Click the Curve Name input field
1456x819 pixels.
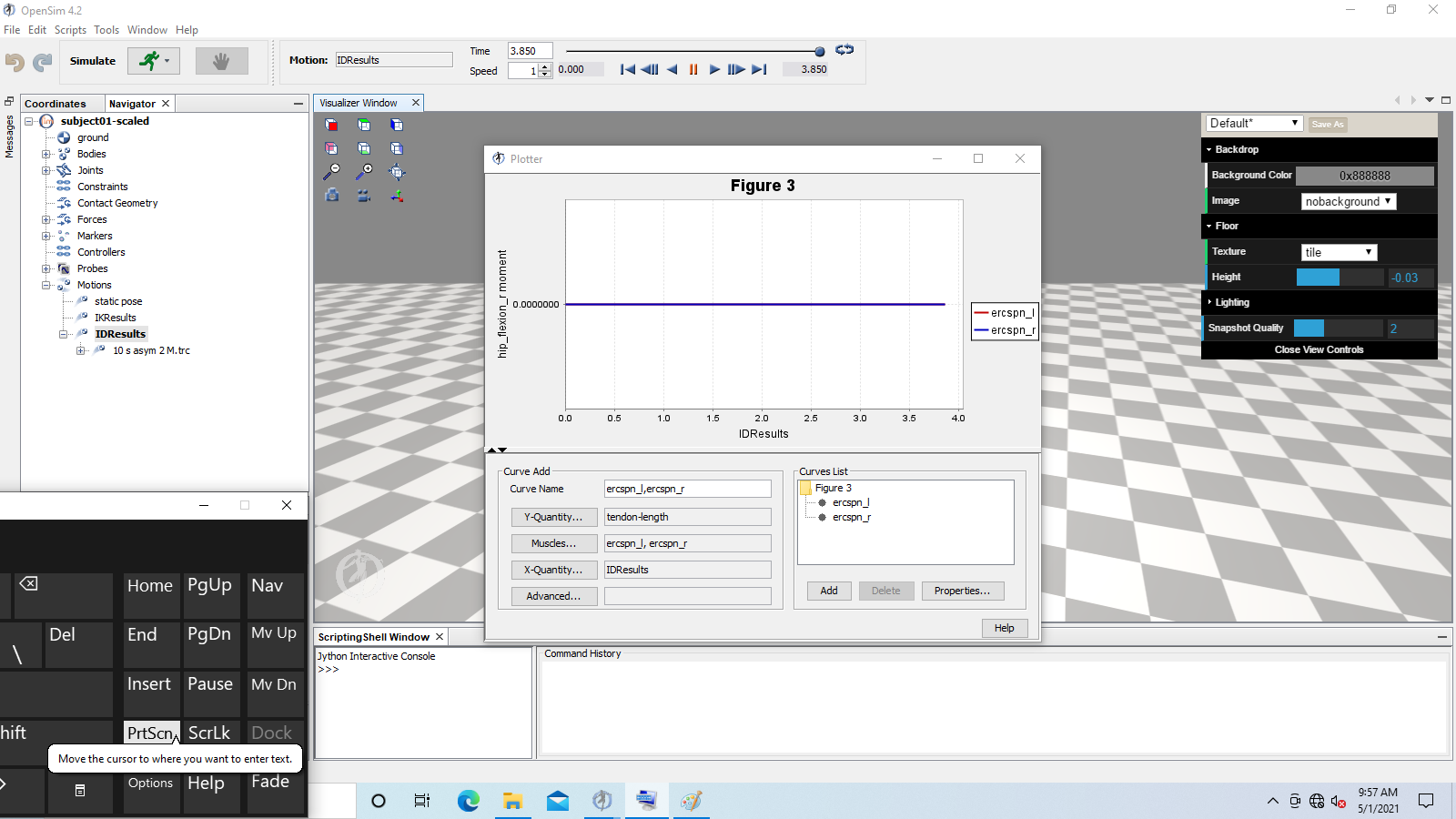(688, 489)
